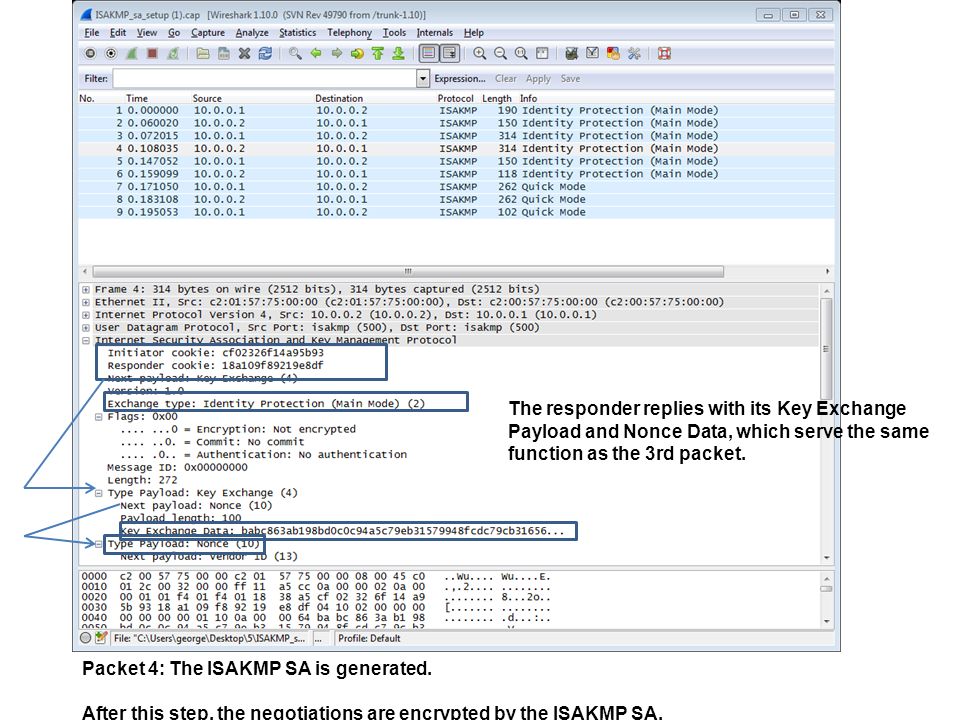
Task: Stop the running capture (red square)
Action: click(x=152, y=54)
